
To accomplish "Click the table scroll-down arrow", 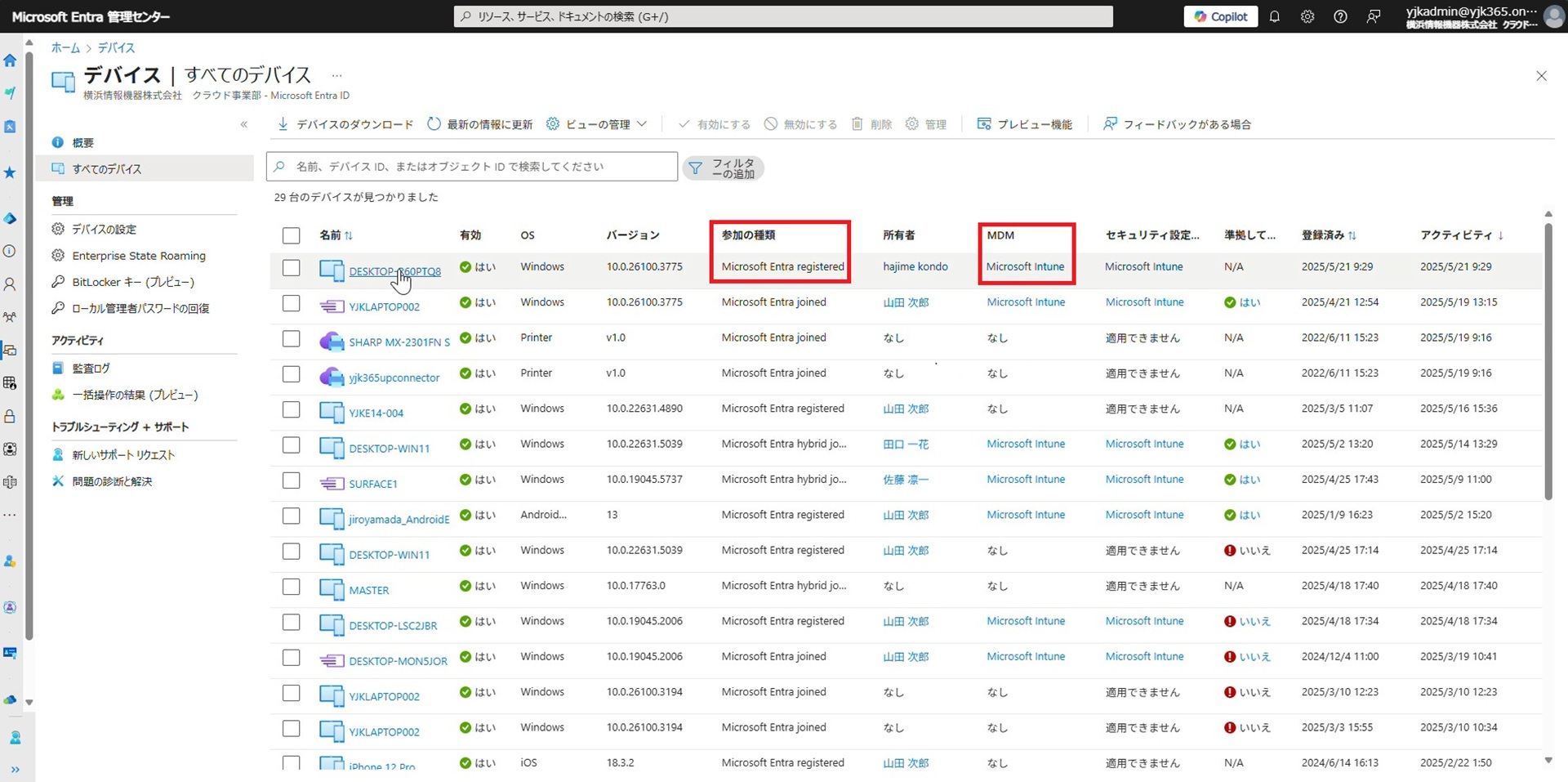I will pyautogui.click(x=1548, y=760).
